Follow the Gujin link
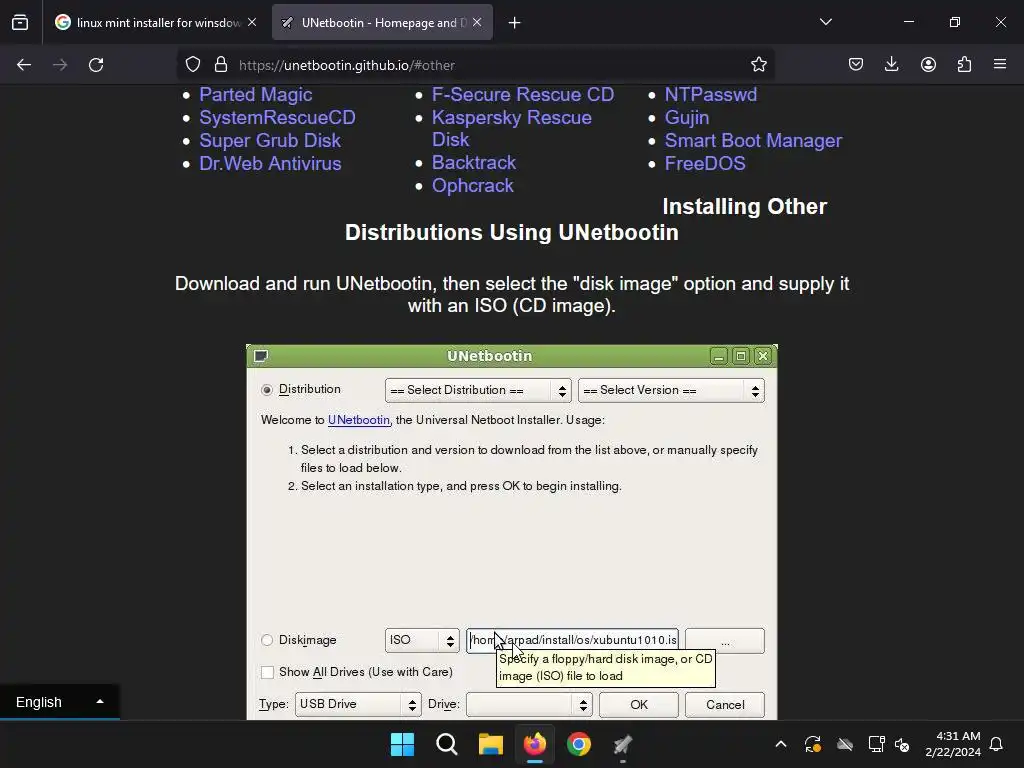The height and width of the screenshot is (768, 1024). (686, 118)
